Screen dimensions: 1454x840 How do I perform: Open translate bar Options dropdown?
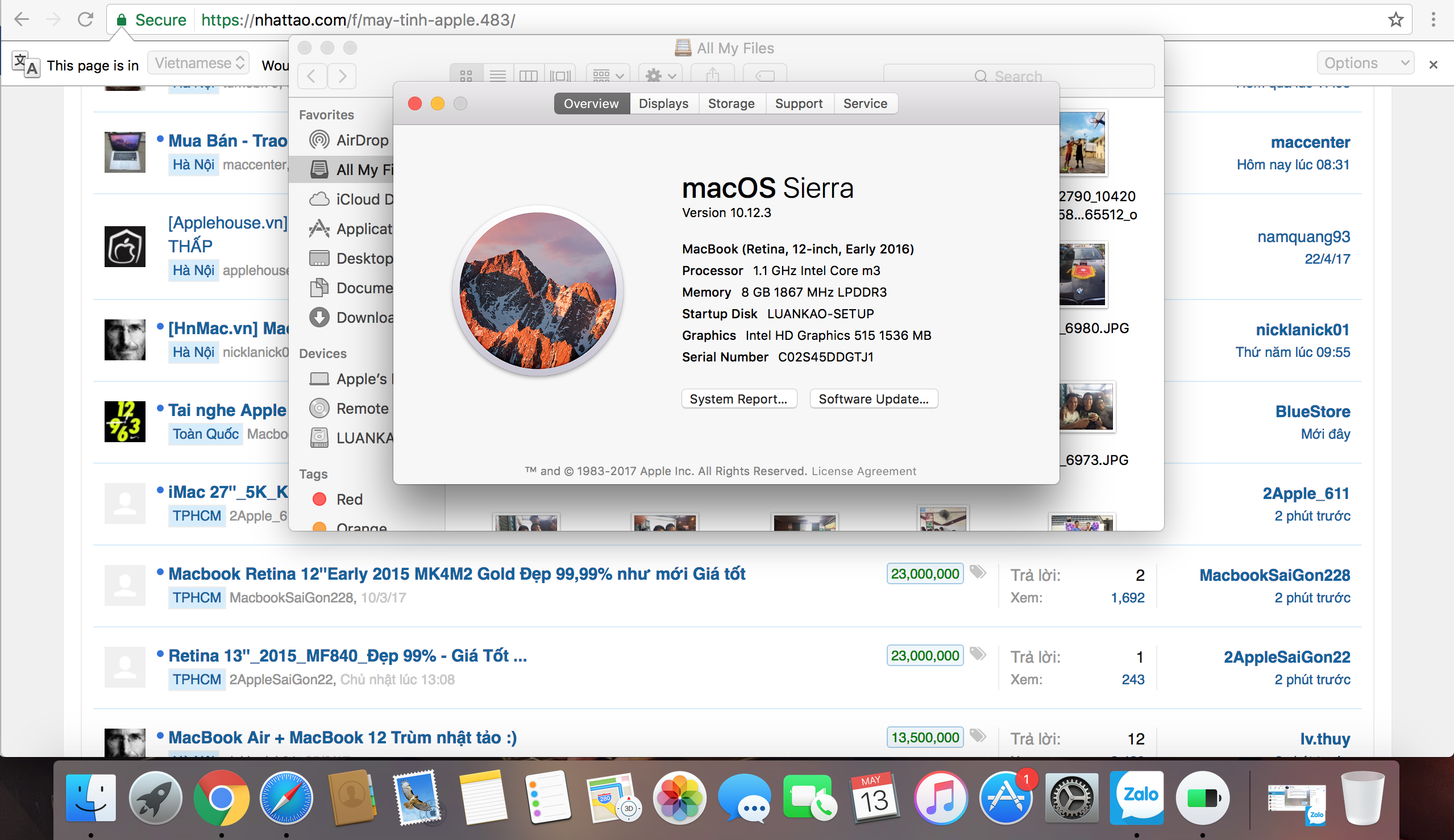coord(1365,63)
